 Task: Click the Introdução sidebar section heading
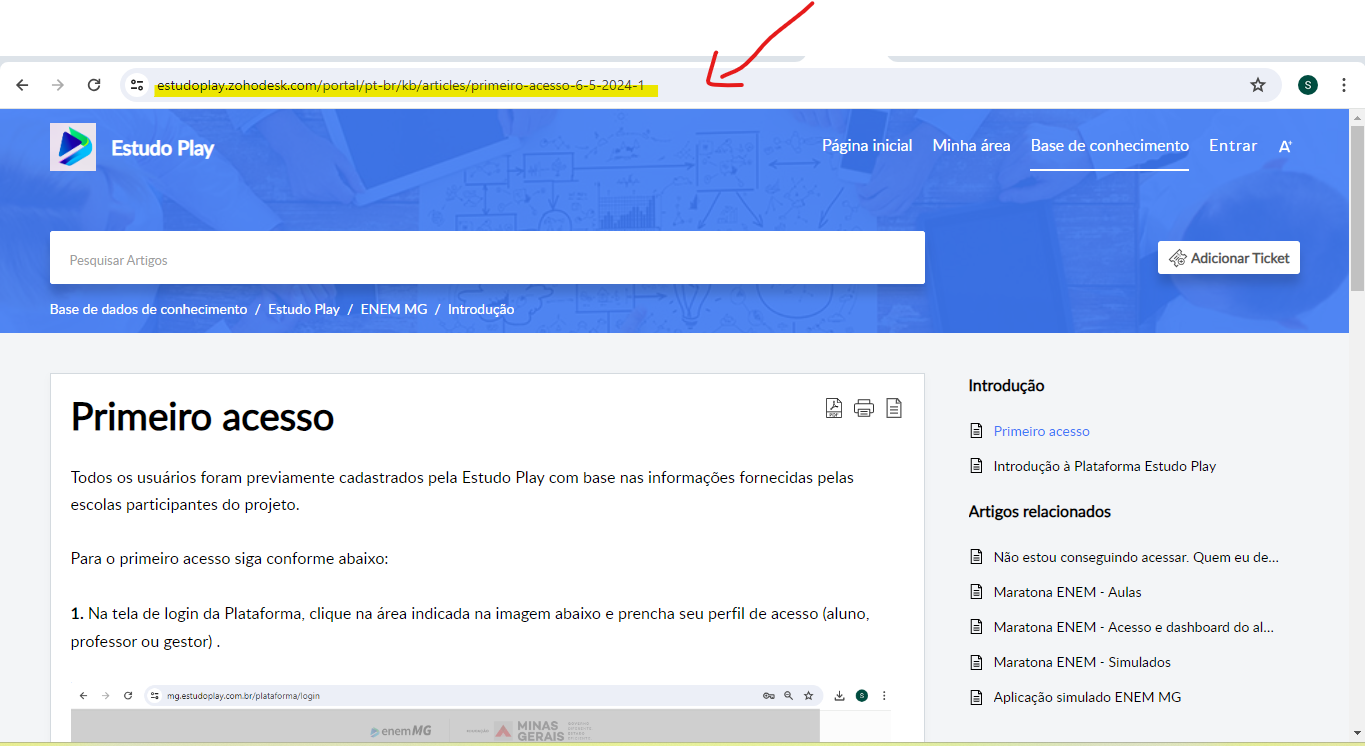pyautogui.click(x=1006, y=385)
